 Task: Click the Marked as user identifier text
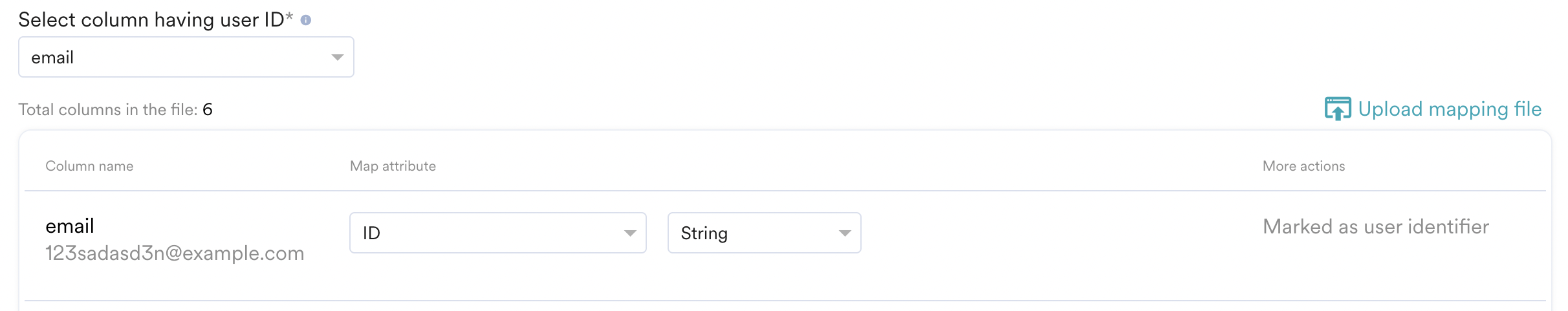pos(1376,226)
